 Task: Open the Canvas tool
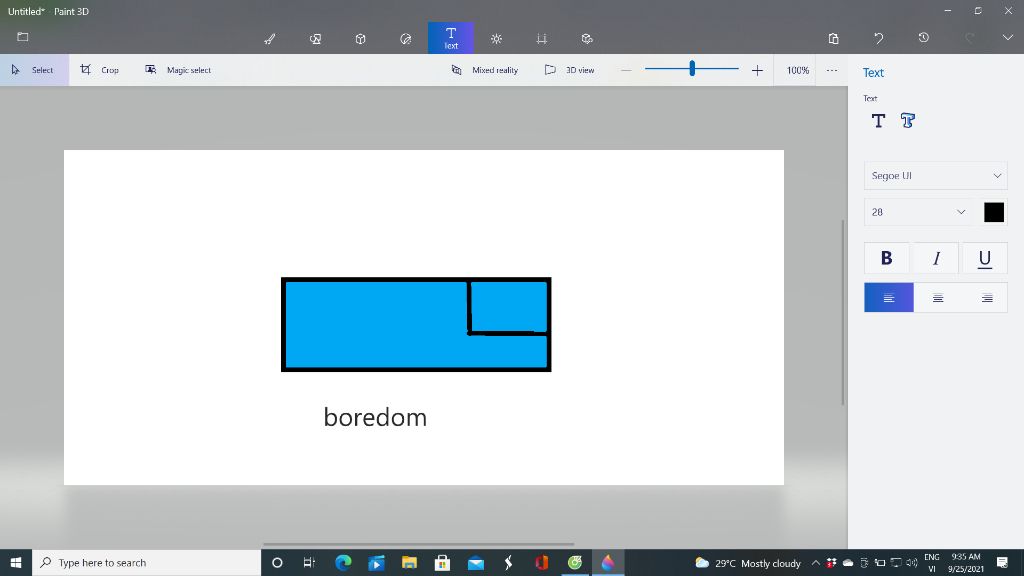tap(541, 39)
